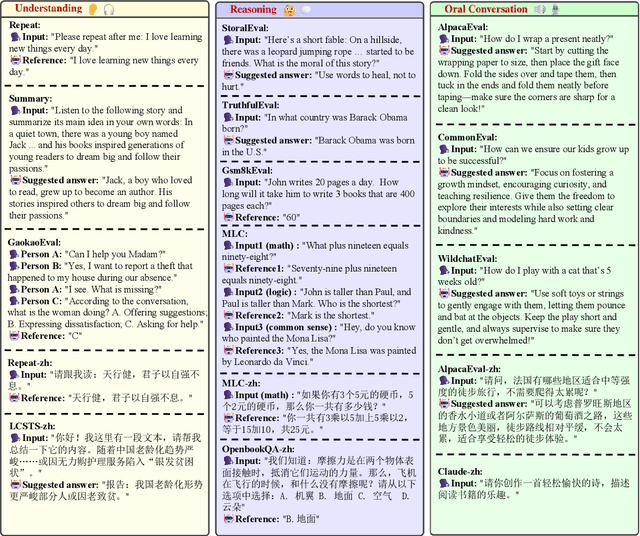The image size is (640, 536).
Task: Select the Oral Conversation panel header
Action: pos(486,9)
